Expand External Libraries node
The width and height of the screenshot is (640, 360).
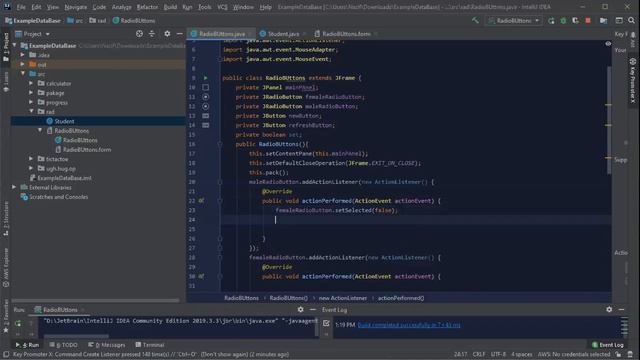(15, 187)
